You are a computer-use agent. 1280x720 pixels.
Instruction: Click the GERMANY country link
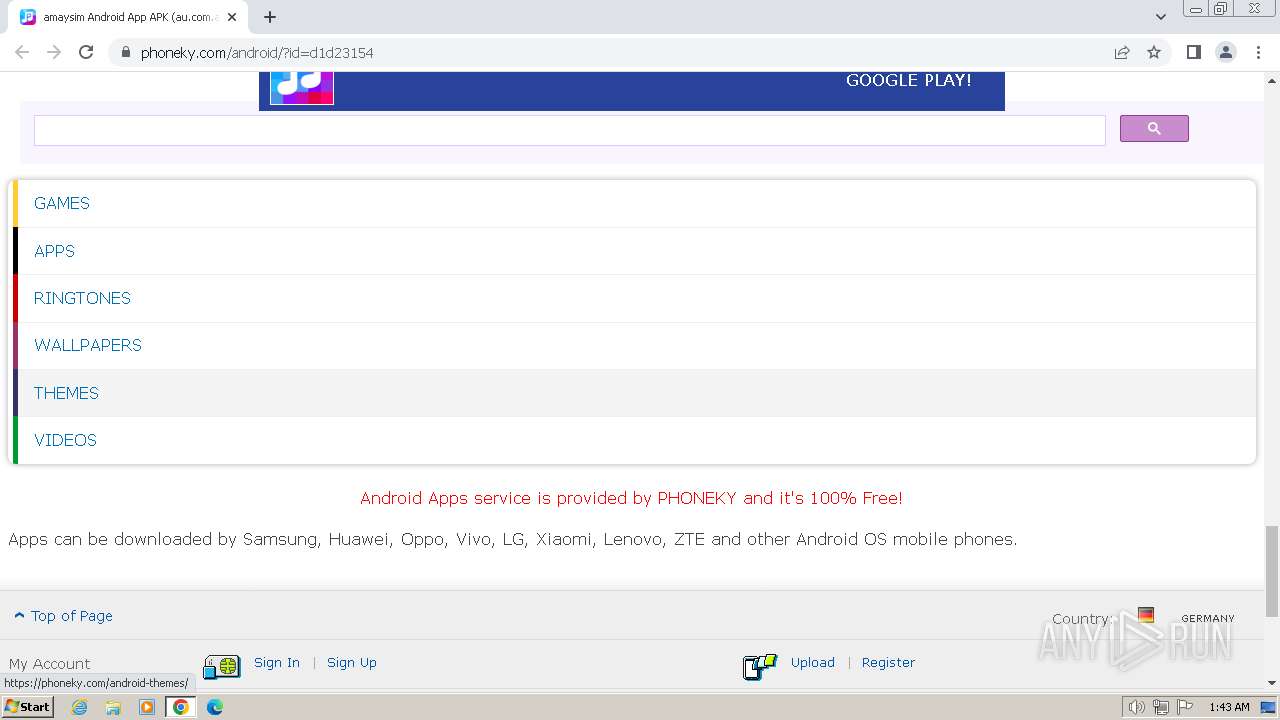pyautogui.click(x=1208, y=618)
